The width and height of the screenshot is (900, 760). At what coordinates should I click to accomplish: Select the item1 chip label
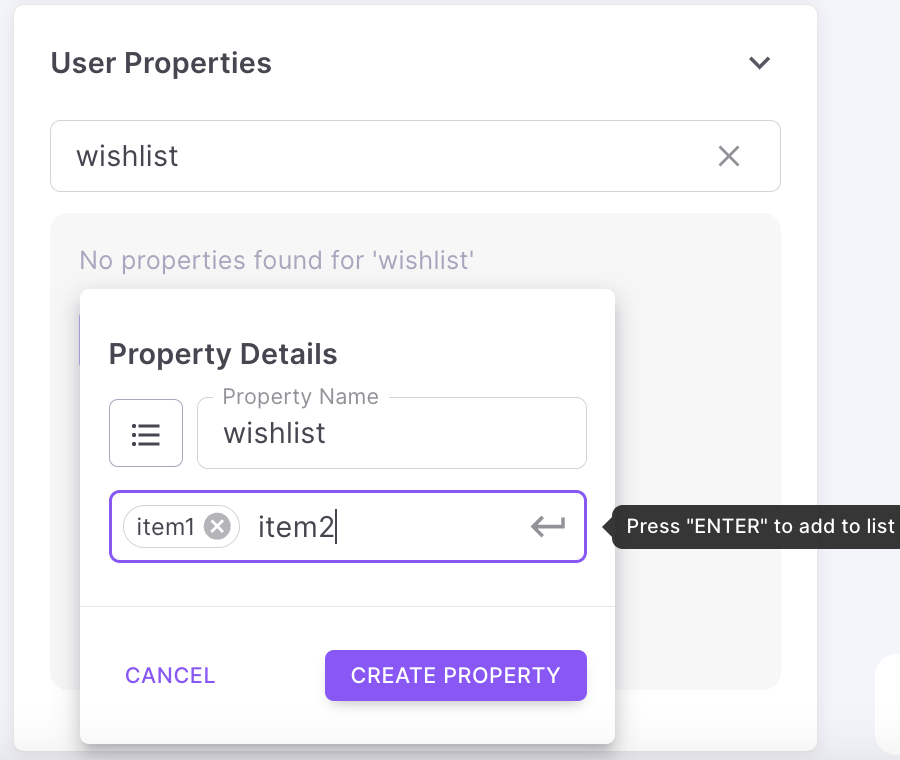click(165, 526)
